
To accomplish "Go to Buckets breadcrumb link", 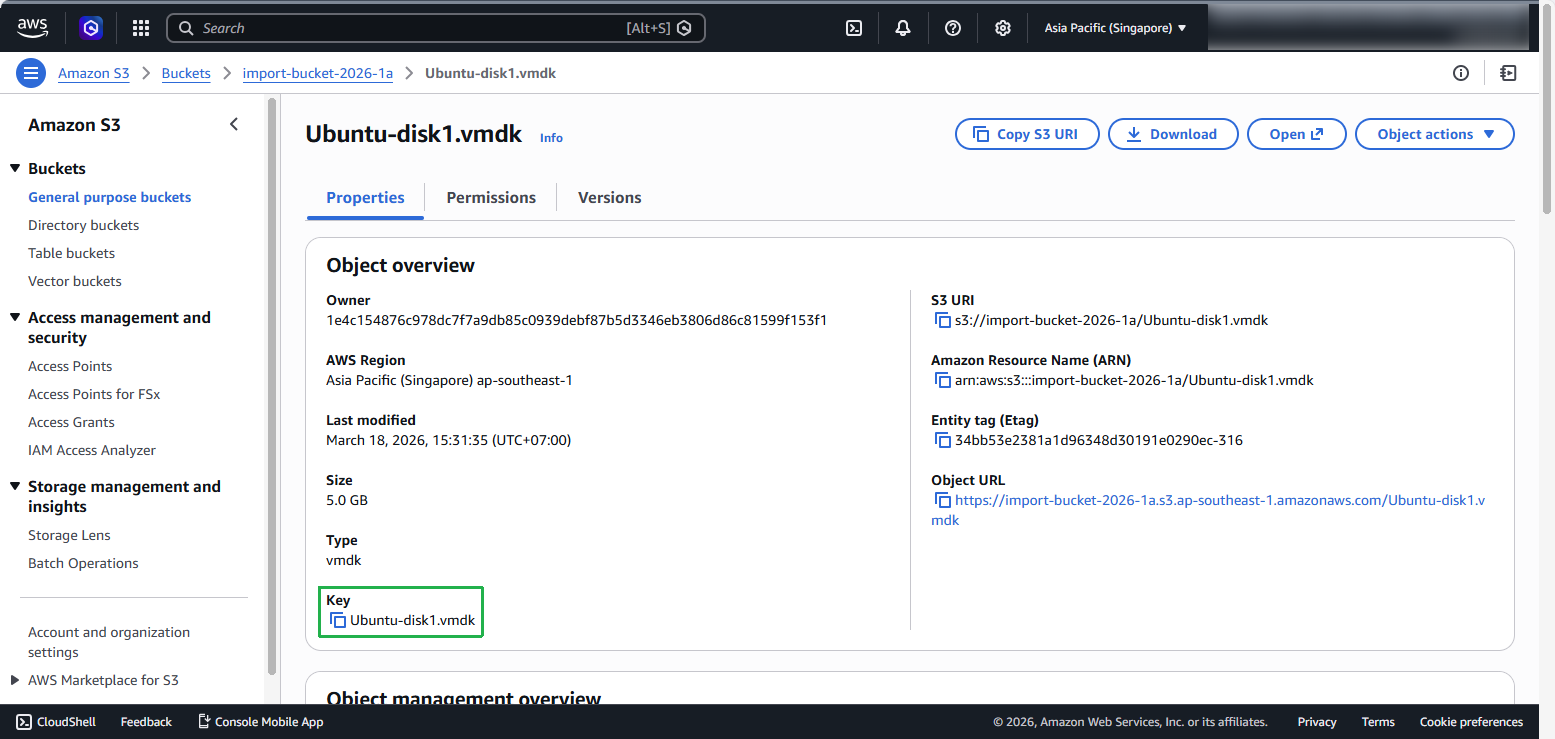I will pyautogui.click(x=186, y=73).
